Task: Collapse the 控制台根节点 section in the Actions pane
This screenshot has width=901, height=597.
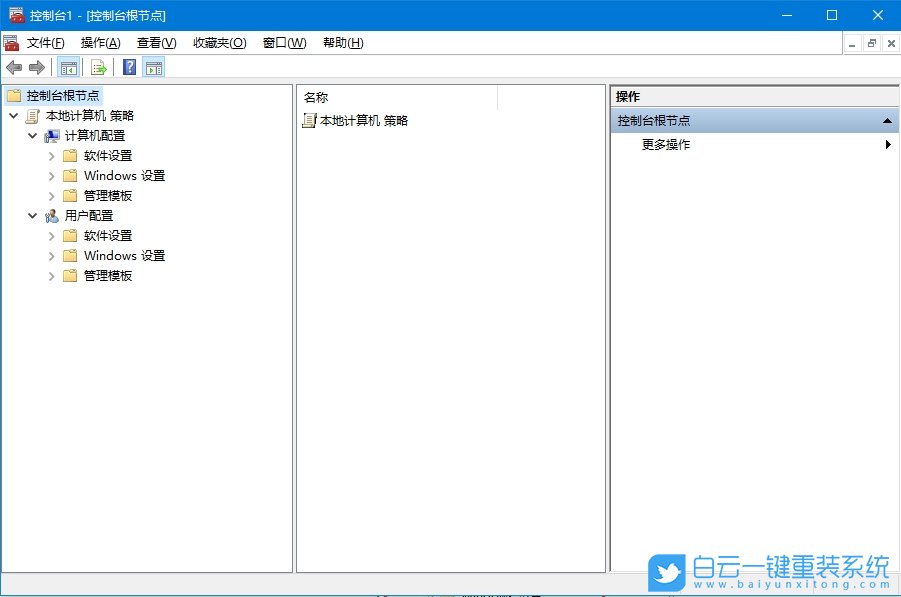Action: tap(886, 119)
